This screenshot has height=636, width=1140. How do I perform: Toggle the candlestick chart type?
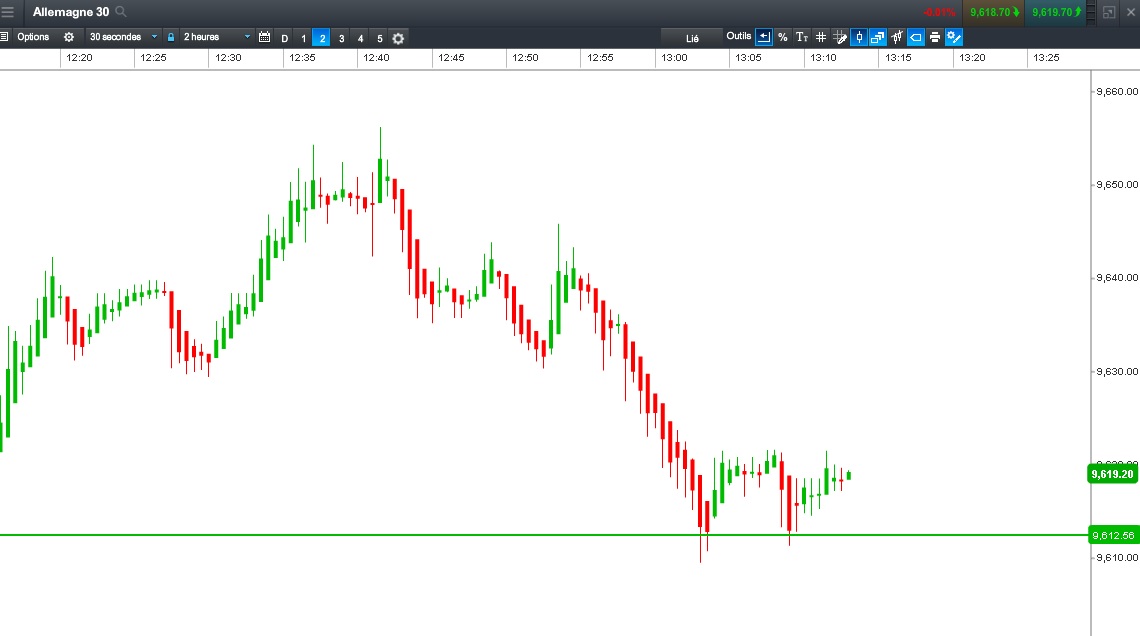pyautogui.click(x=859, y=37)
